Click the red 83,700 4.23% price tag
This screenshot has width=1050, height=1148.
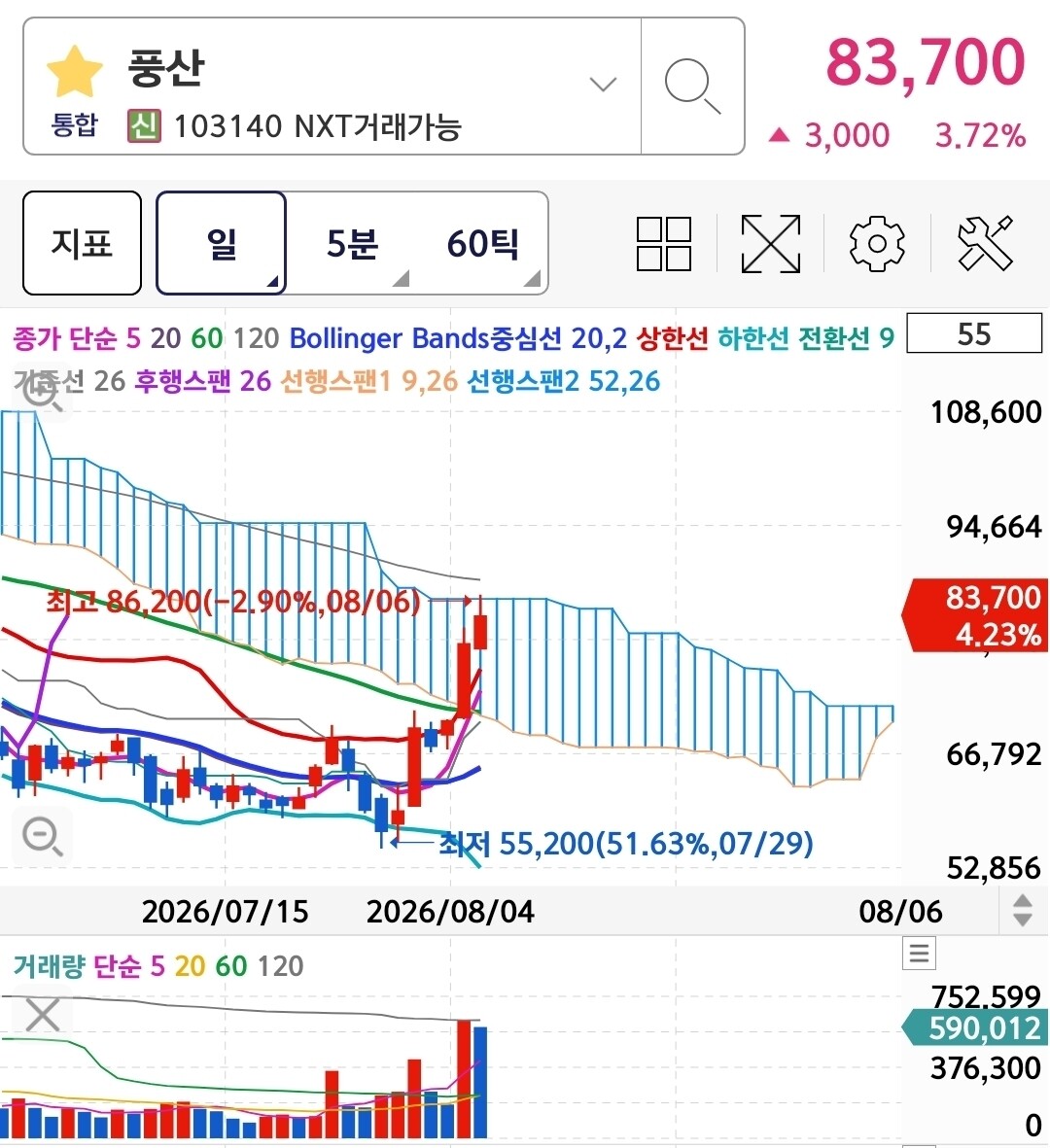[x=976, y=615]
